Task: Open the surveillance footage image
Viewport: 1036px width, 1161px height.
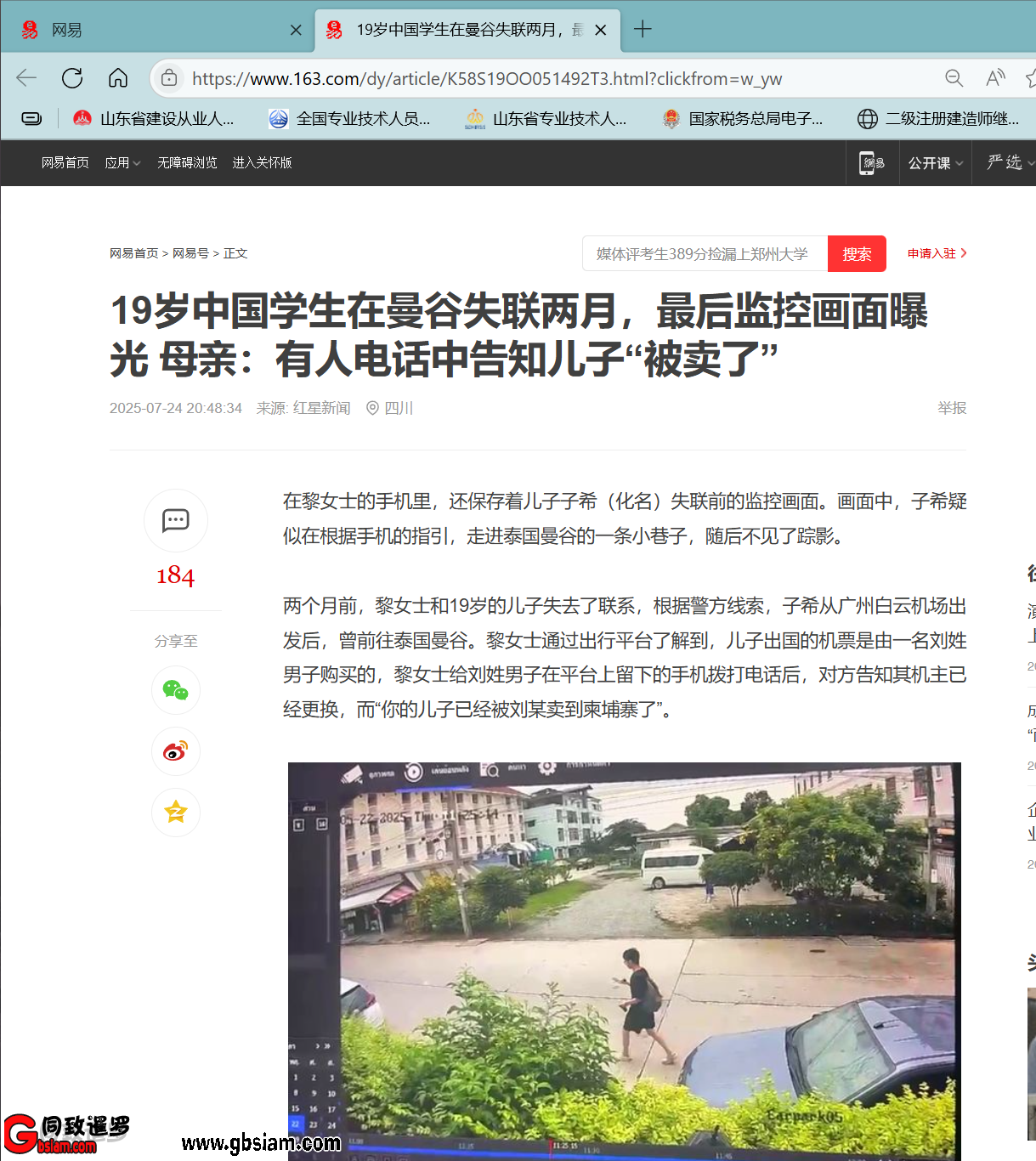Action: 624,960
